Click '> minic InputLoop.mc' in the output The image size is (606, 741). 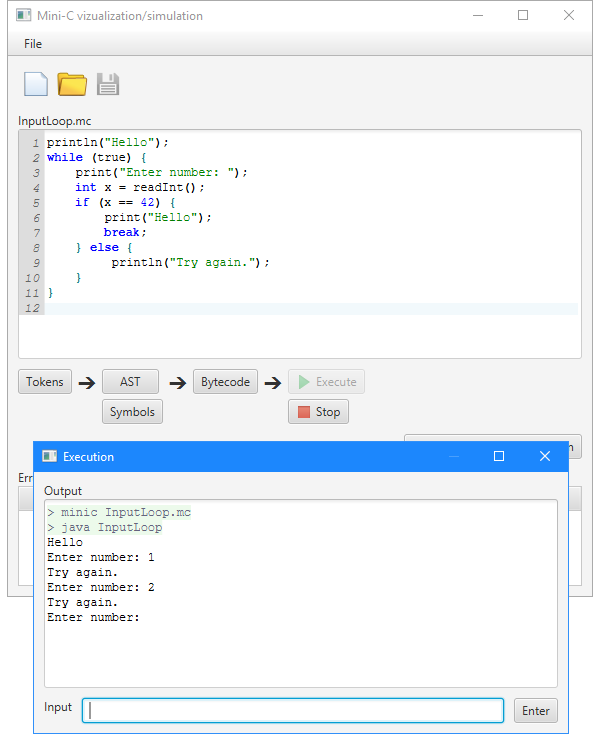[119, 512]
